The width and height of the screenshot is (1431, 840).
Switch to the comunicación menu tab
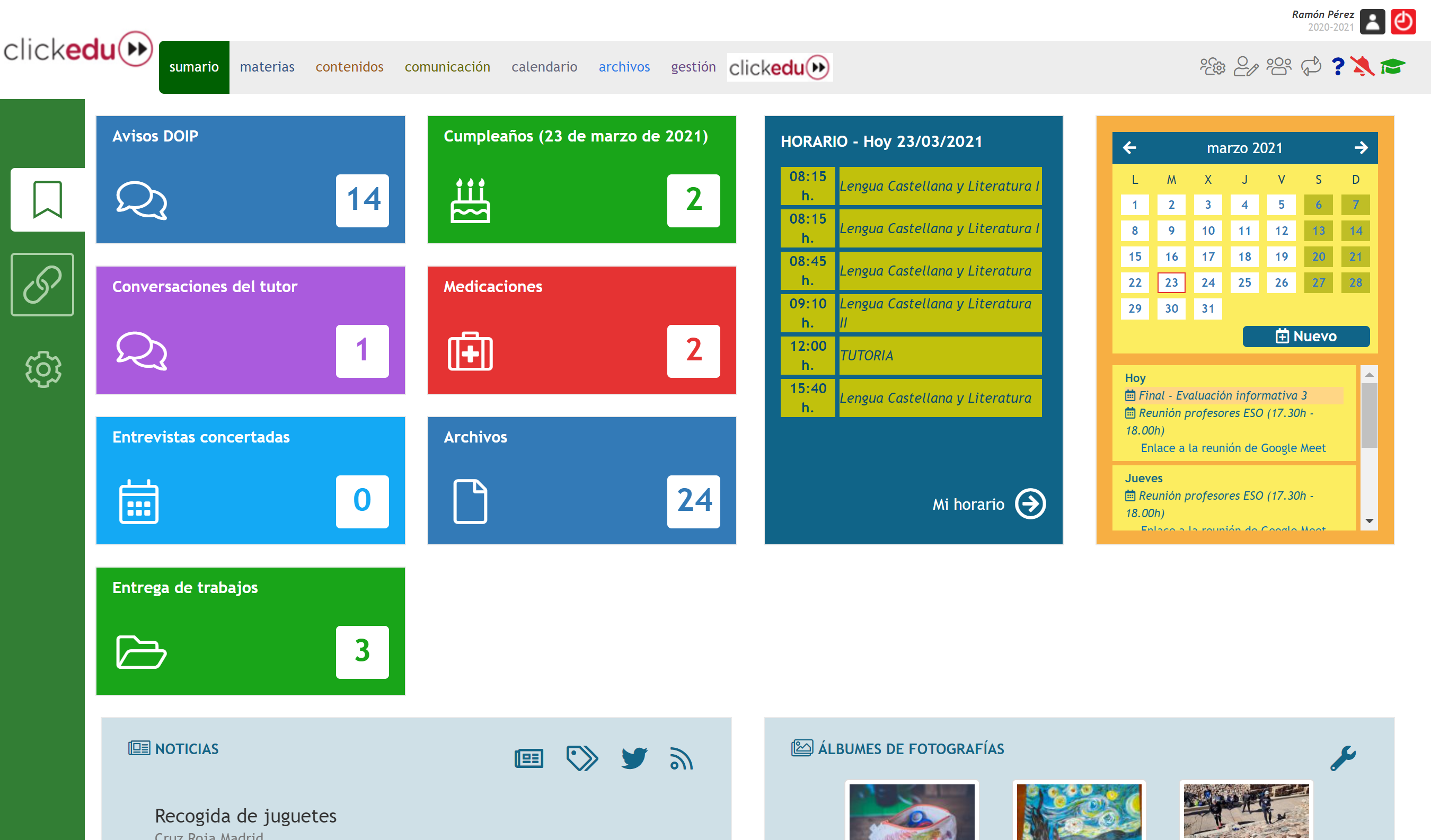(x=447, y=67)
